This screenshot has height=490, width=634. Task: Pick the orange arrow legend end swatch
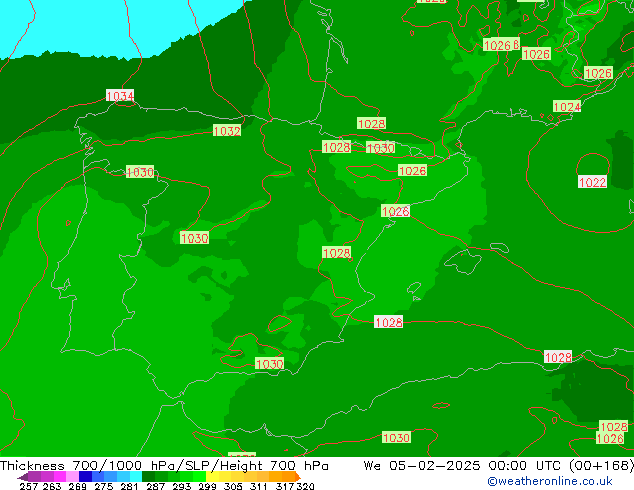point(298,476)
